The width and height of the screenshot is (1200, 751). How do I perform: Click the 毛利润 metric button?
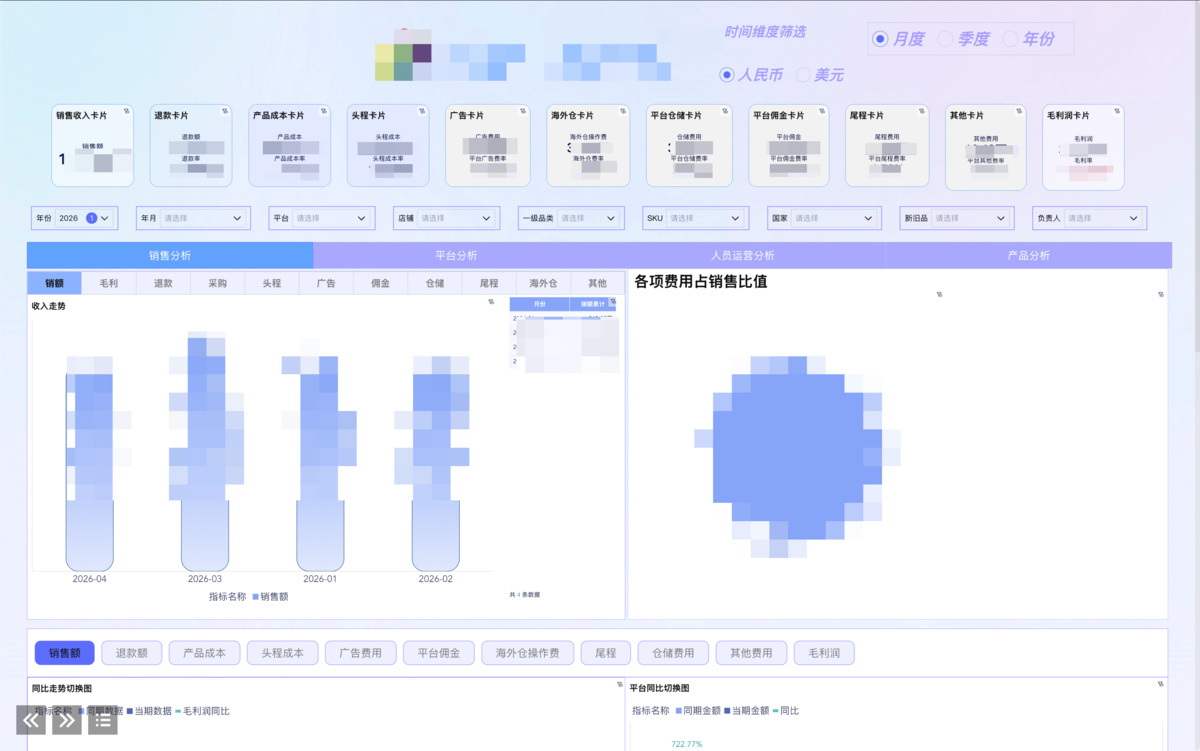coord(824,653)
